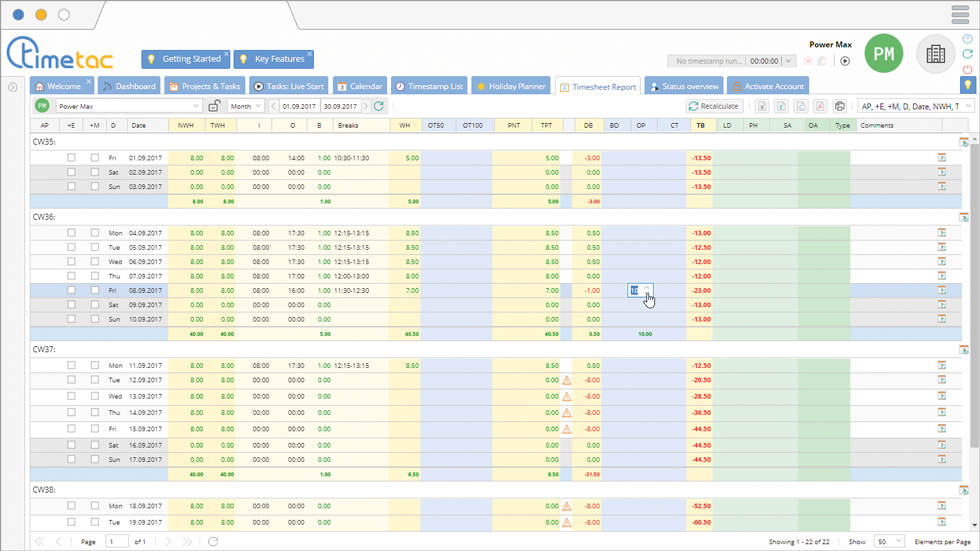The width and height of the screenshot is (980, 551).
Task: Click the green refresh icon beside date range
Action: coord(379,106)
